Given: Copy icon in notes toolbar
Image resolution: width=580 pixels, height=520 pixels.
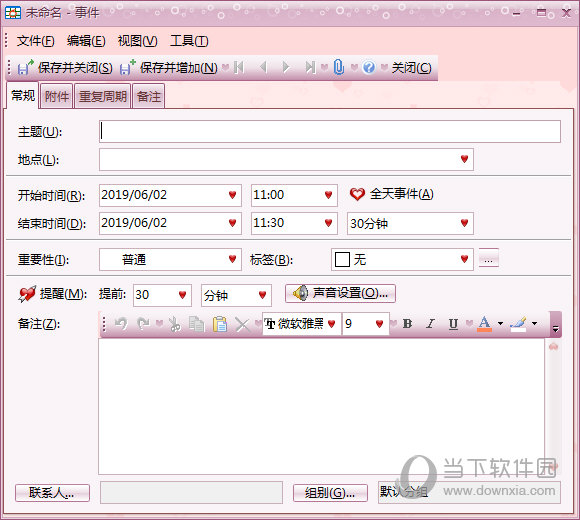Looking at the screenshot, I should (196, 324).
